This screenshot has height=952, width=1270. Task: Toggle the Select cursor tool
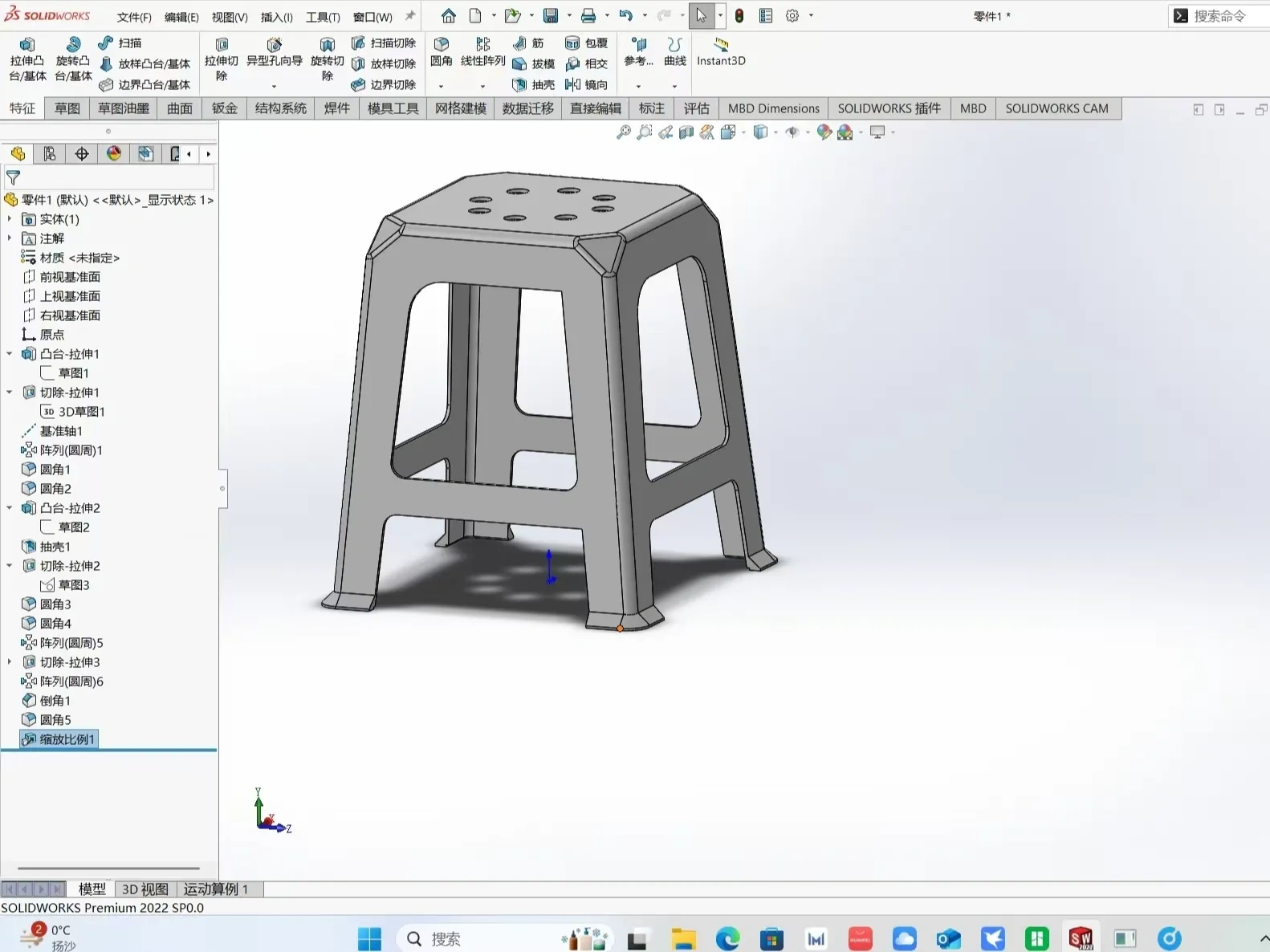coord(702,15)
